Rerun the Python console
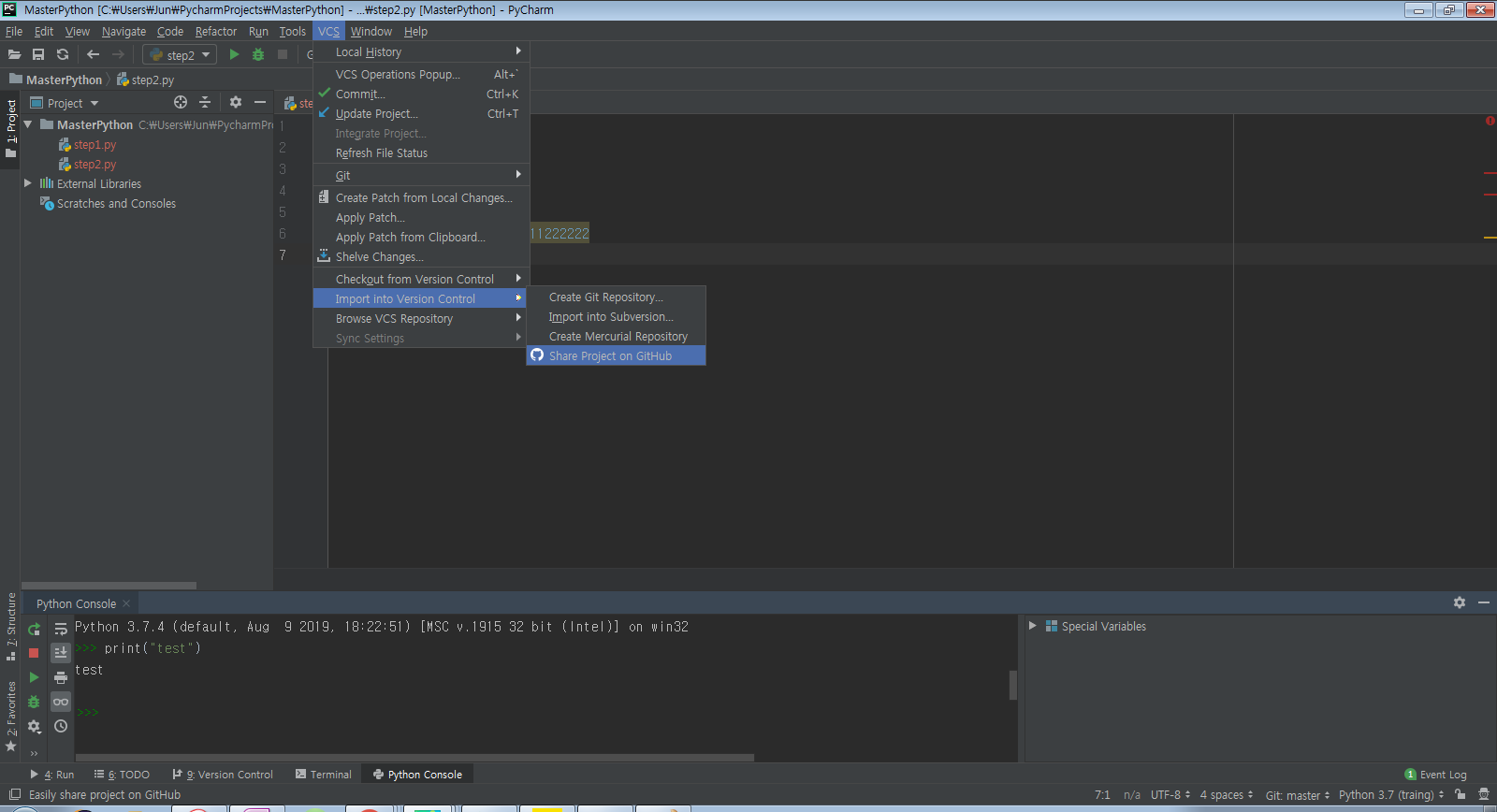1497x812 pixels. tap(34, 629)
